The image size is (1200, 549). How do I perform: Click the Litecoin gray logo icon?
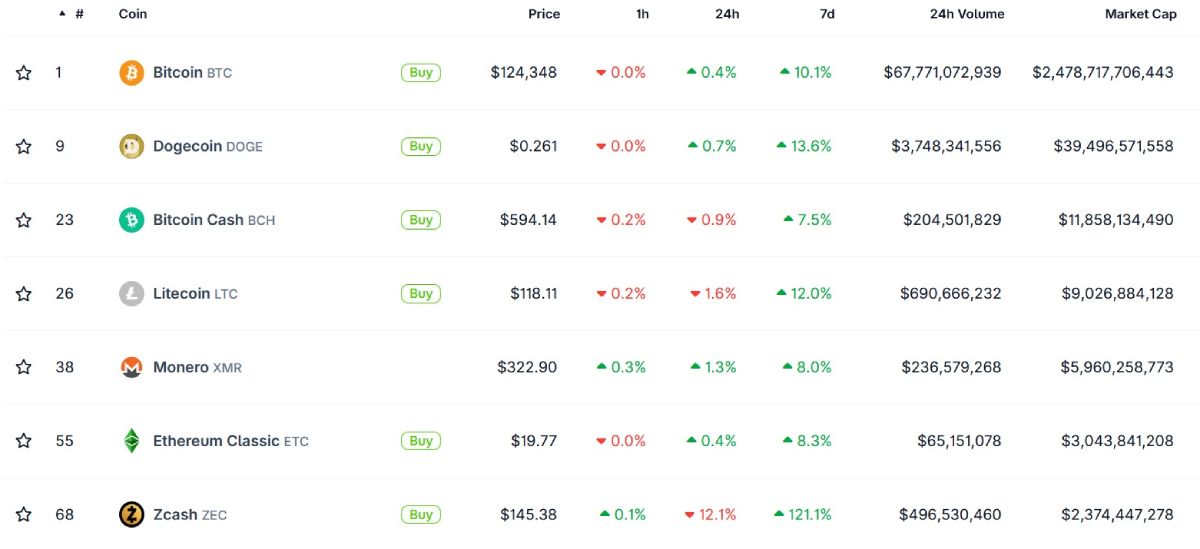(x=131, y=294)
